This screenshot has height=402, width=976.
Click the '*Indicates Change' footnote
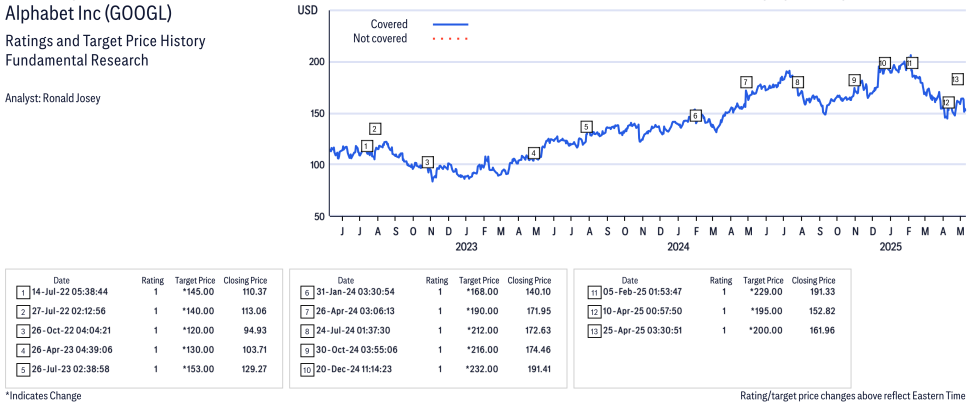coord(43,396)
